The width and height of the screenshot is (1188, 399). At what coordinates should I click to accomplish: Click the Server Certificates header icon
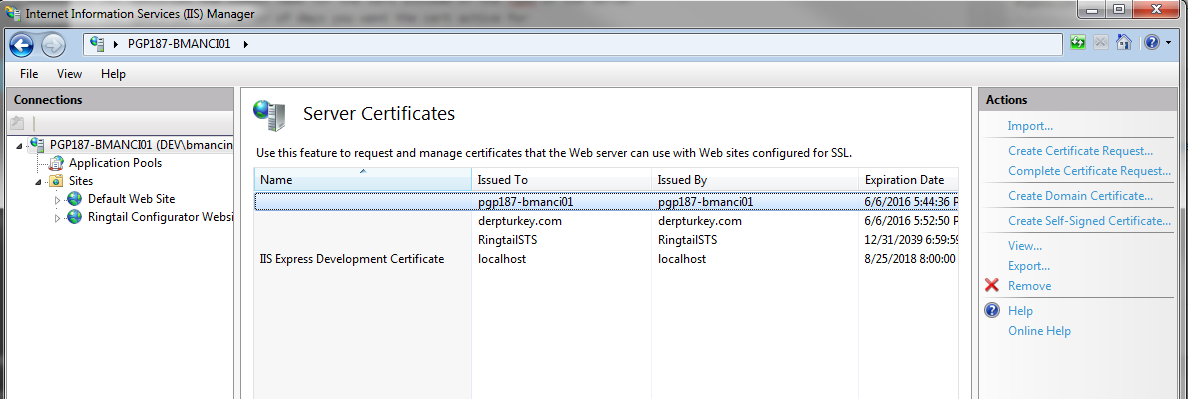[270, 115]
